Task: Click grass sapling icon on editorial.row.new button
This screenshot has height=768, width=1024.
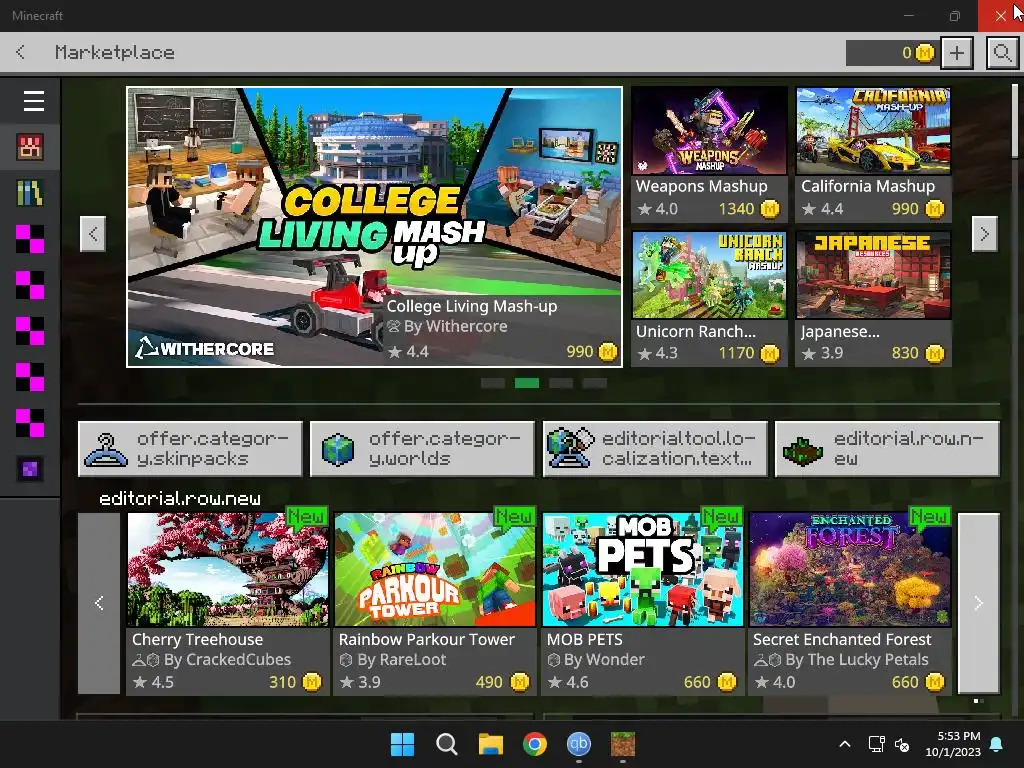Action: click(x=803, y=451)
